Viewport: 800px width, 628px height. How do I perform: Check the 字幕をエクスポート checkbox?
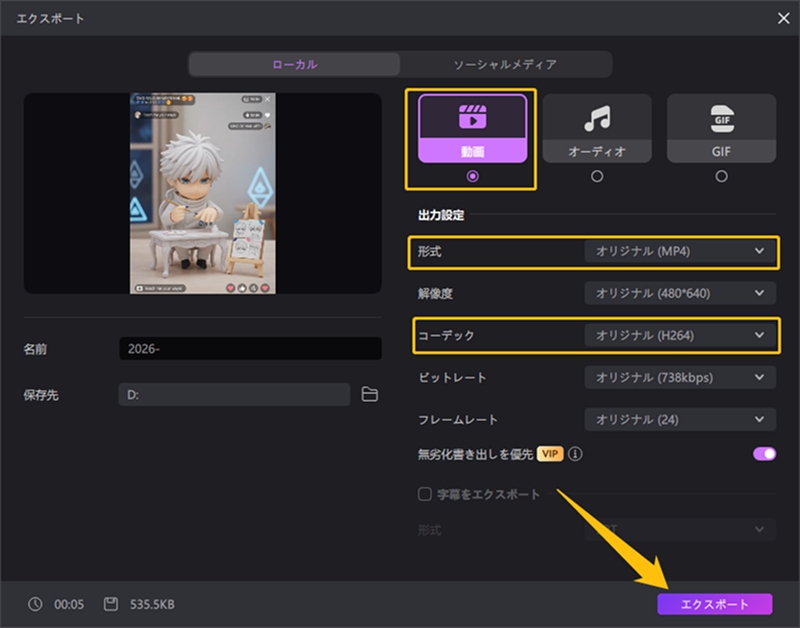(424, 494)
